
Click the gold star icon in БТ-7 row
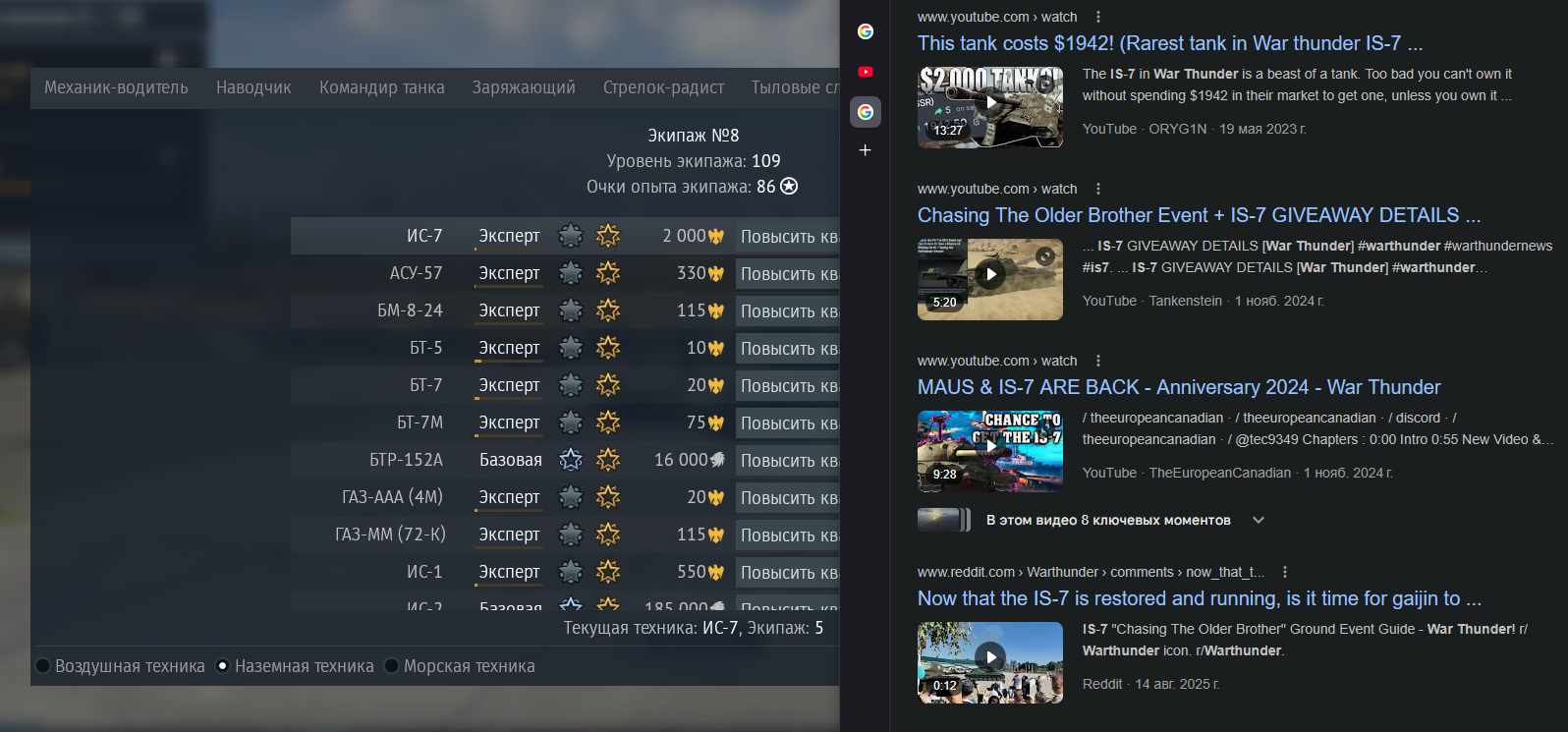coord(608,385)
